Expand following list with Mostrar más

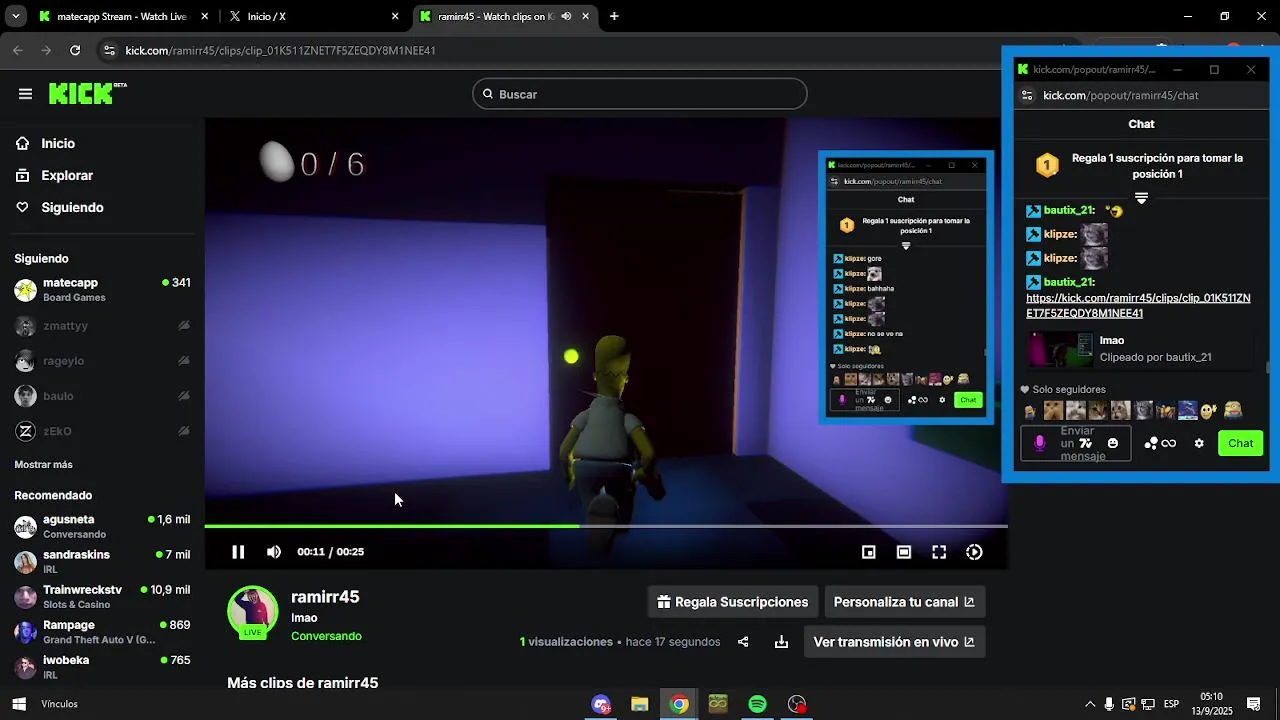tap(43, 465)
